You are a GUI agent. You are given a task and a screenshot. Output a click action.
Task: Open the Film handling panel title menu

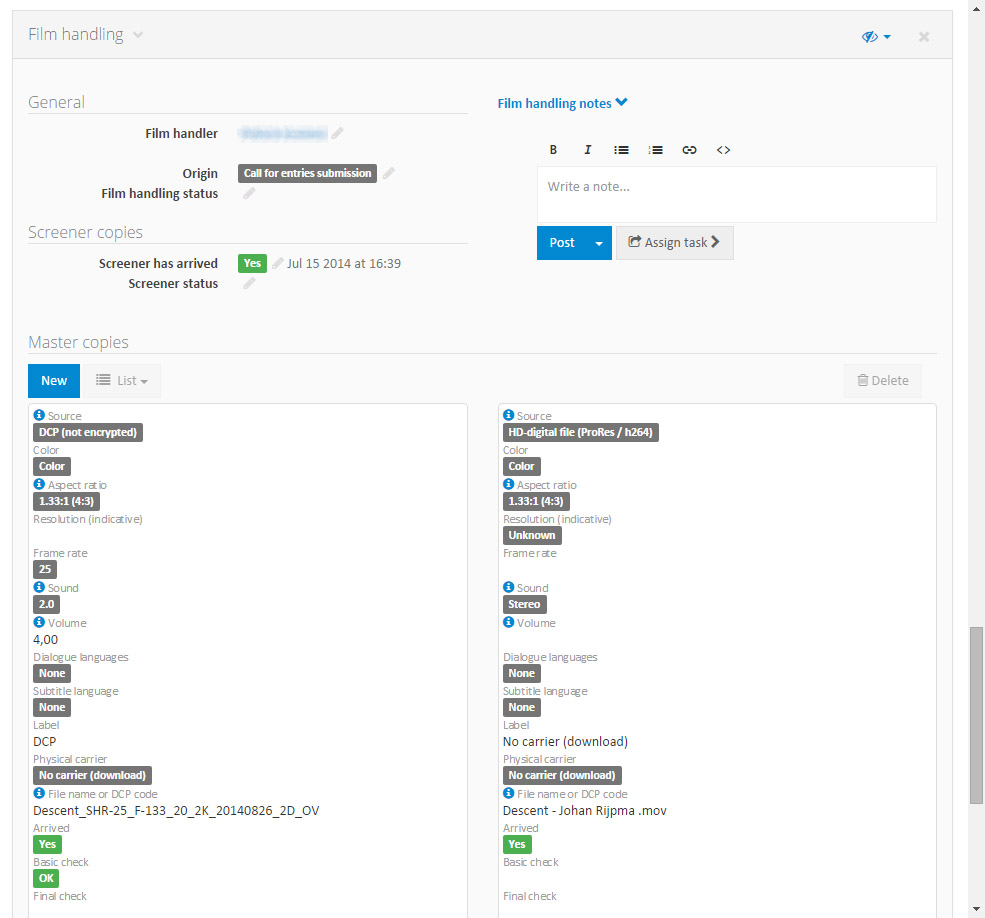pos(138,35)
